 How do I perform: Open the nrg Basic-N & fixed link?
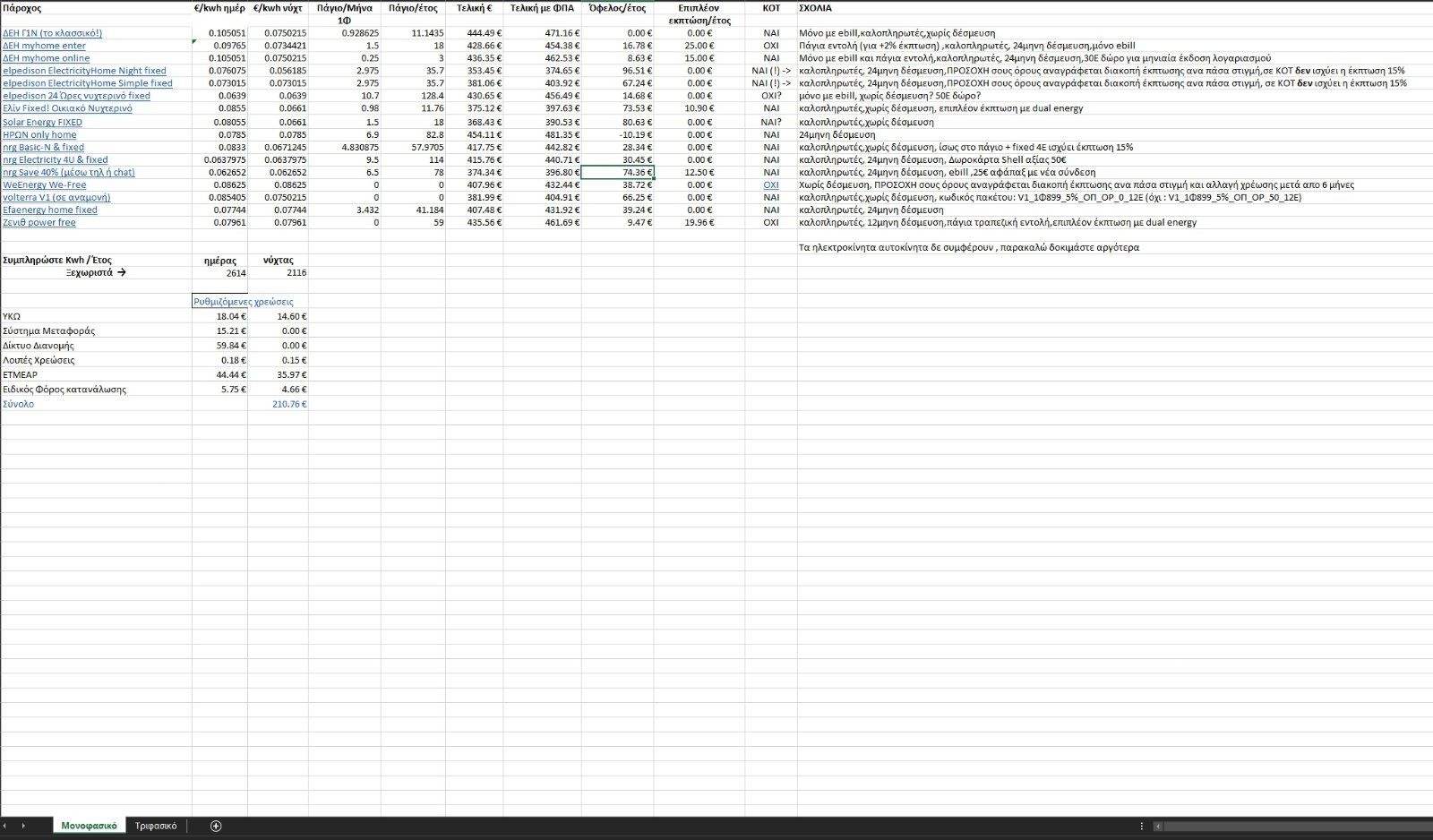(43, 148)
